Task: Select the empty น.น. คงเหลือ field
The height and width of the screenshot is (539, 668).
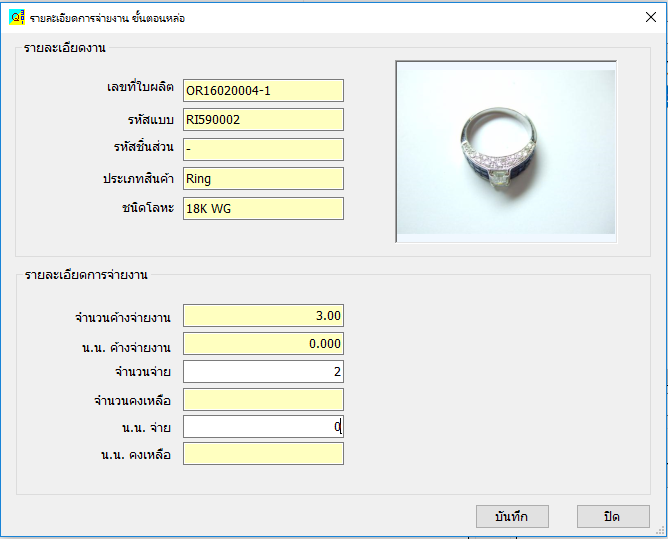Action: coord(263,454)
